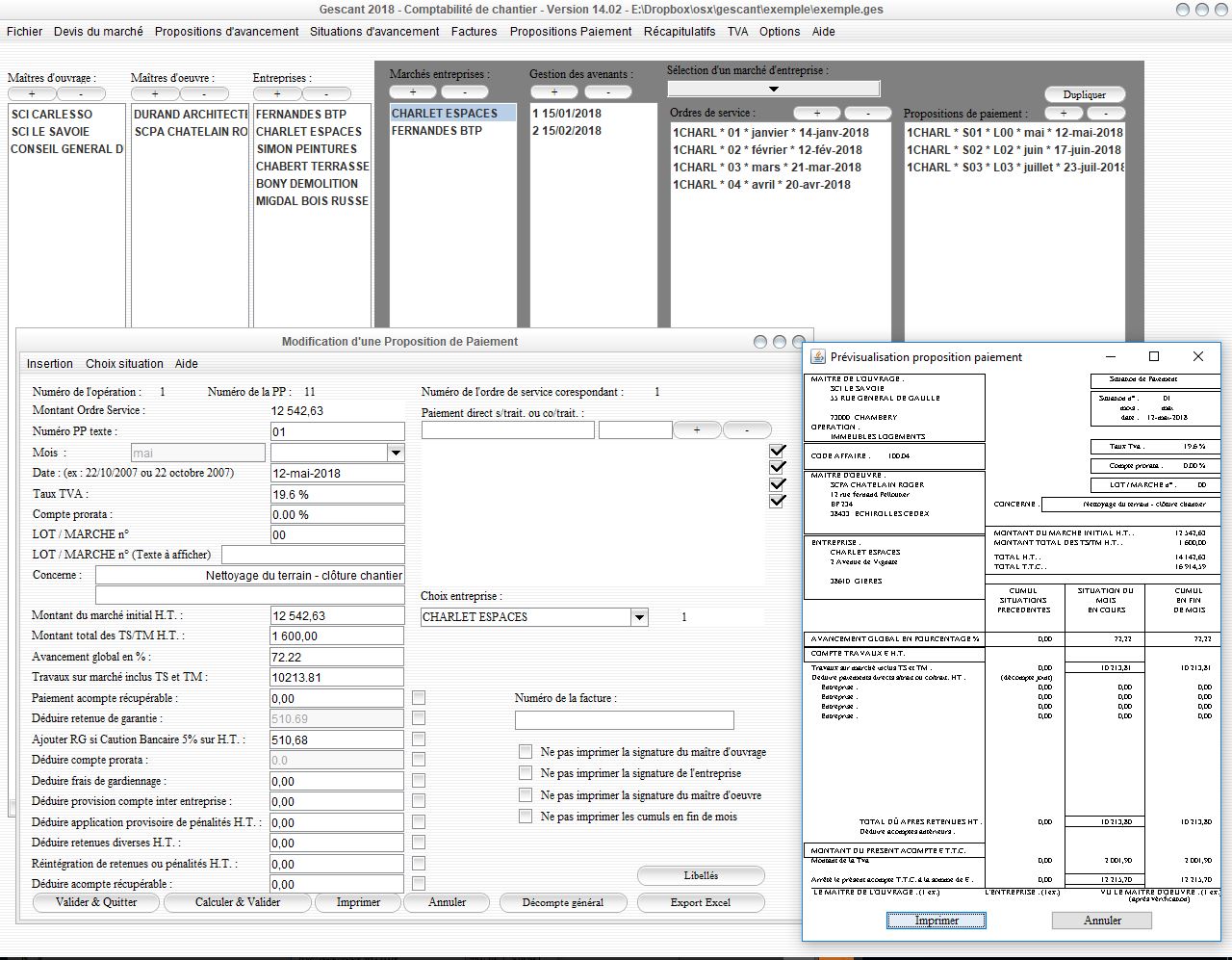Click Export Excel button
Image resolution: width=1232 pixels, height=960 pixels.
(701, 902)
